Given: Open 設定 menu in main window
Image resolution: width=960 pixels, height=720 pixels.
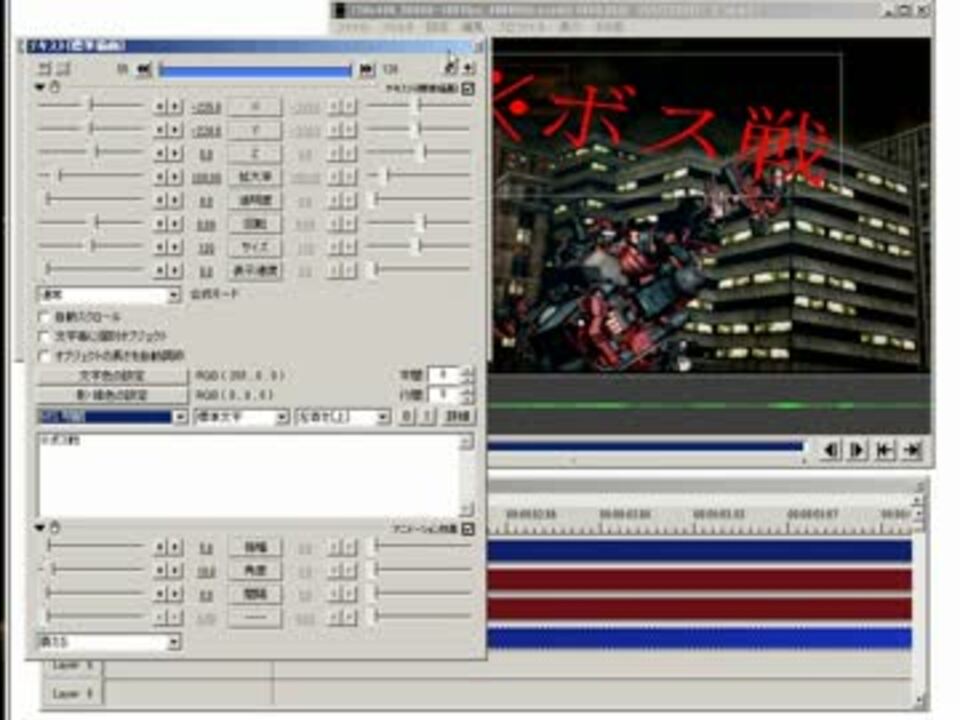Looking at the screenshot, I should (437, 27).
